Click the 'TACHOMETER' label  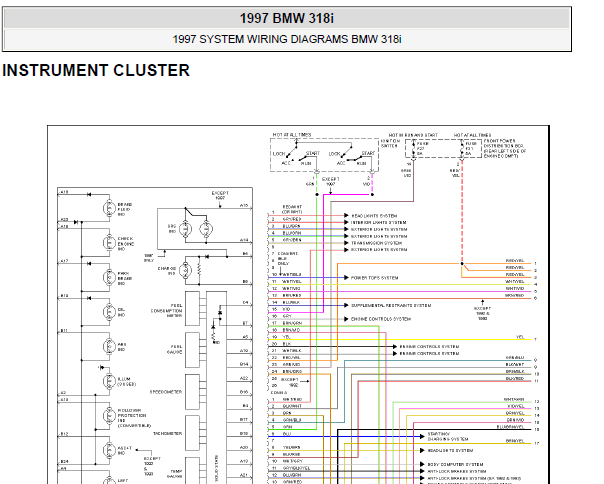tap(168, 434)
